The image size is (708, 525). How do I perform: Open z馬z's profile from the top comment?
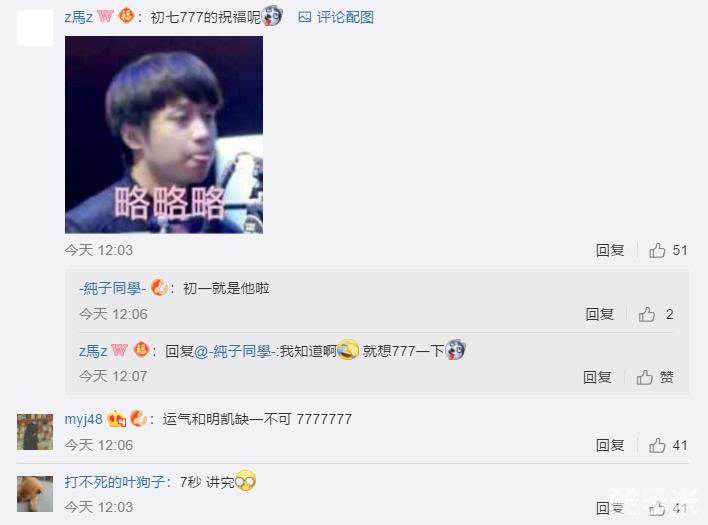[x=79, y=17]
